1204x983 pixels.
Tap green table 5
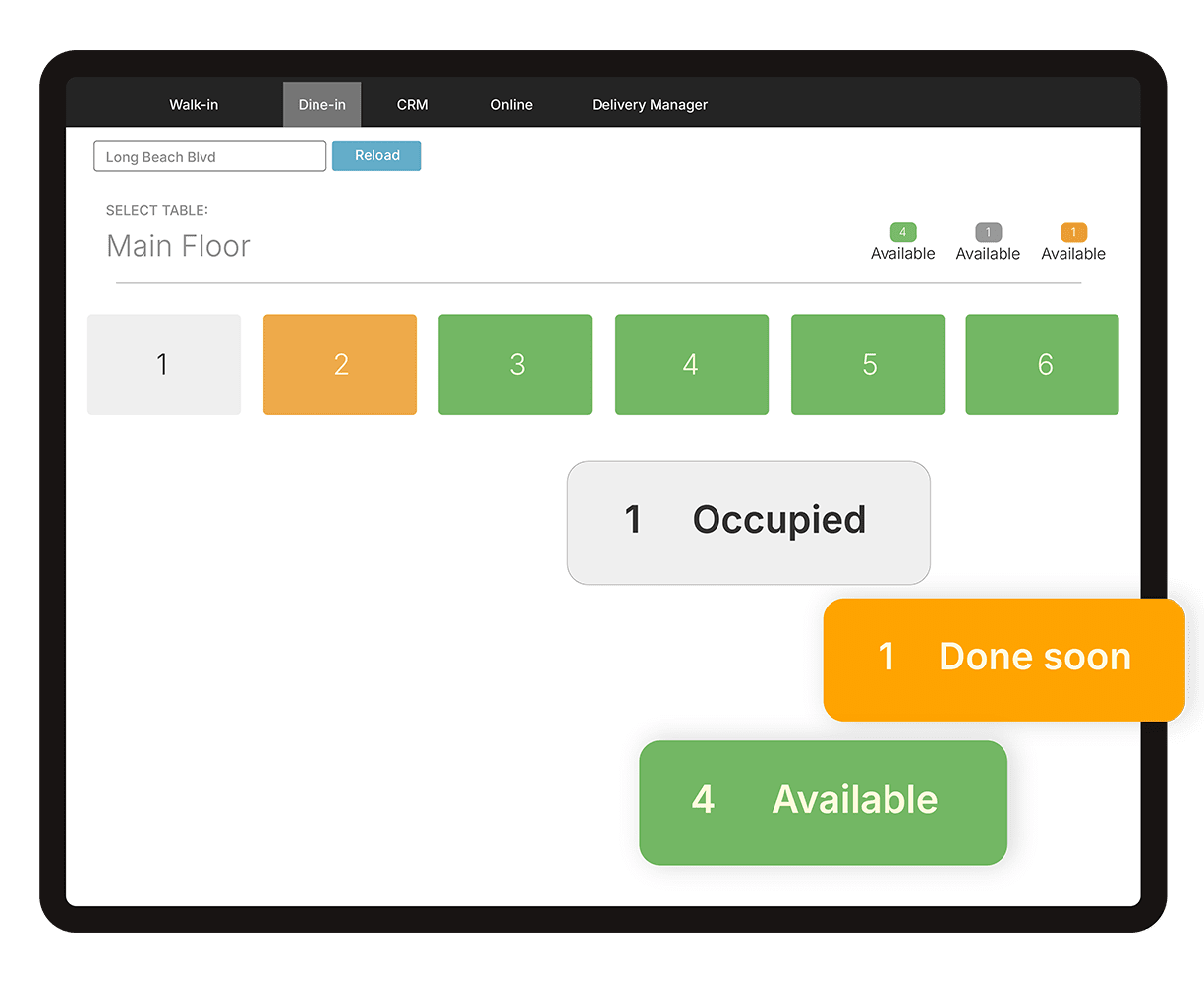[x=868, y=365]
